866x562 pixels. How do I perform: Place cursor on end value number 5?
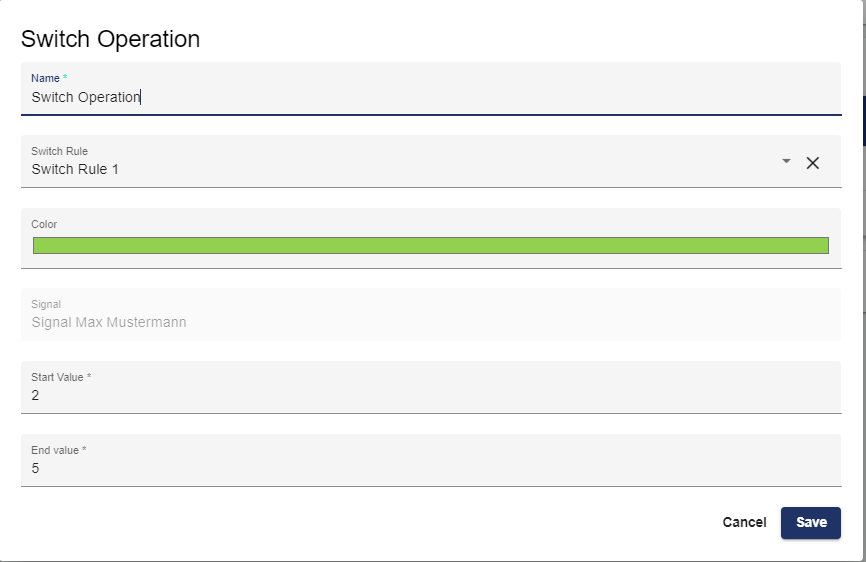pos(36,468)
